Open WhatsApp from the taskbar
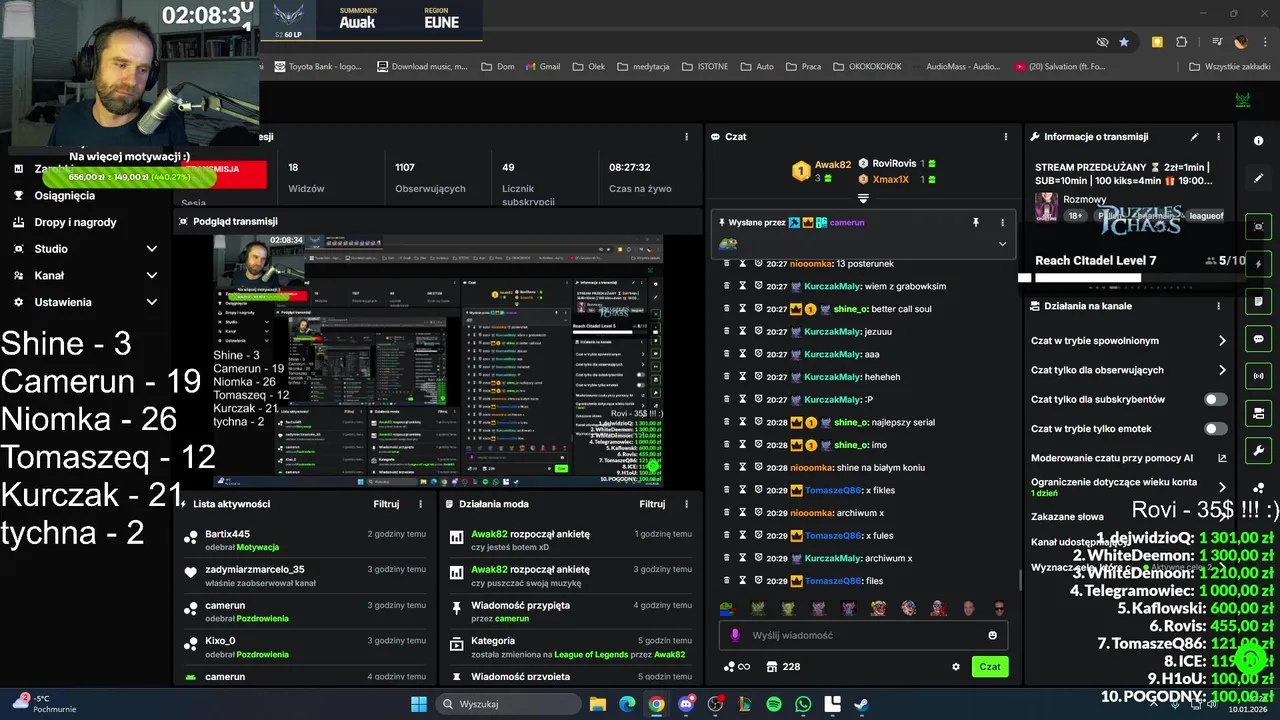 pos(804,704)
